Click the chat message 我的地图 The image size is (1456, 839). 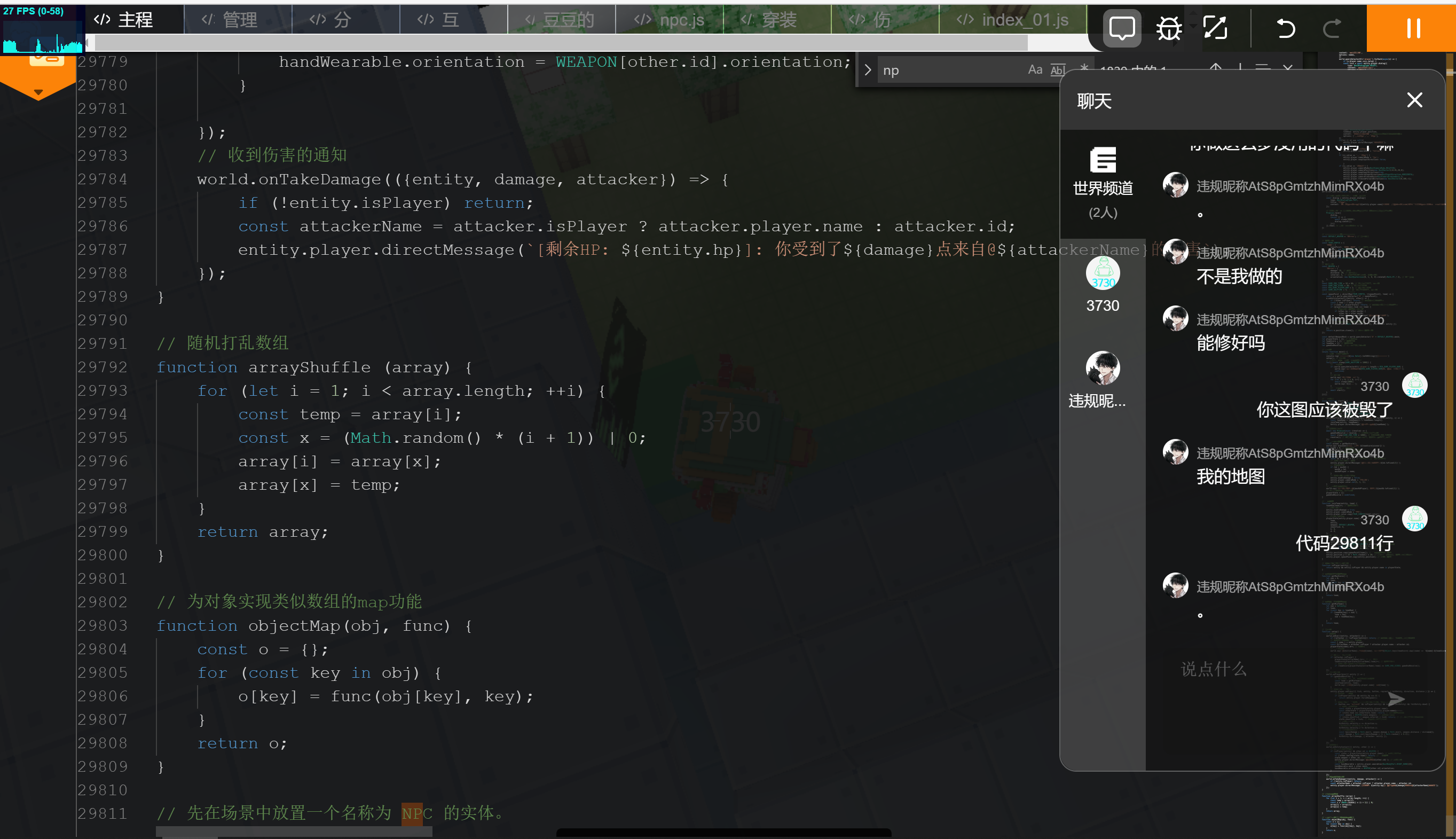point(1230,476)
